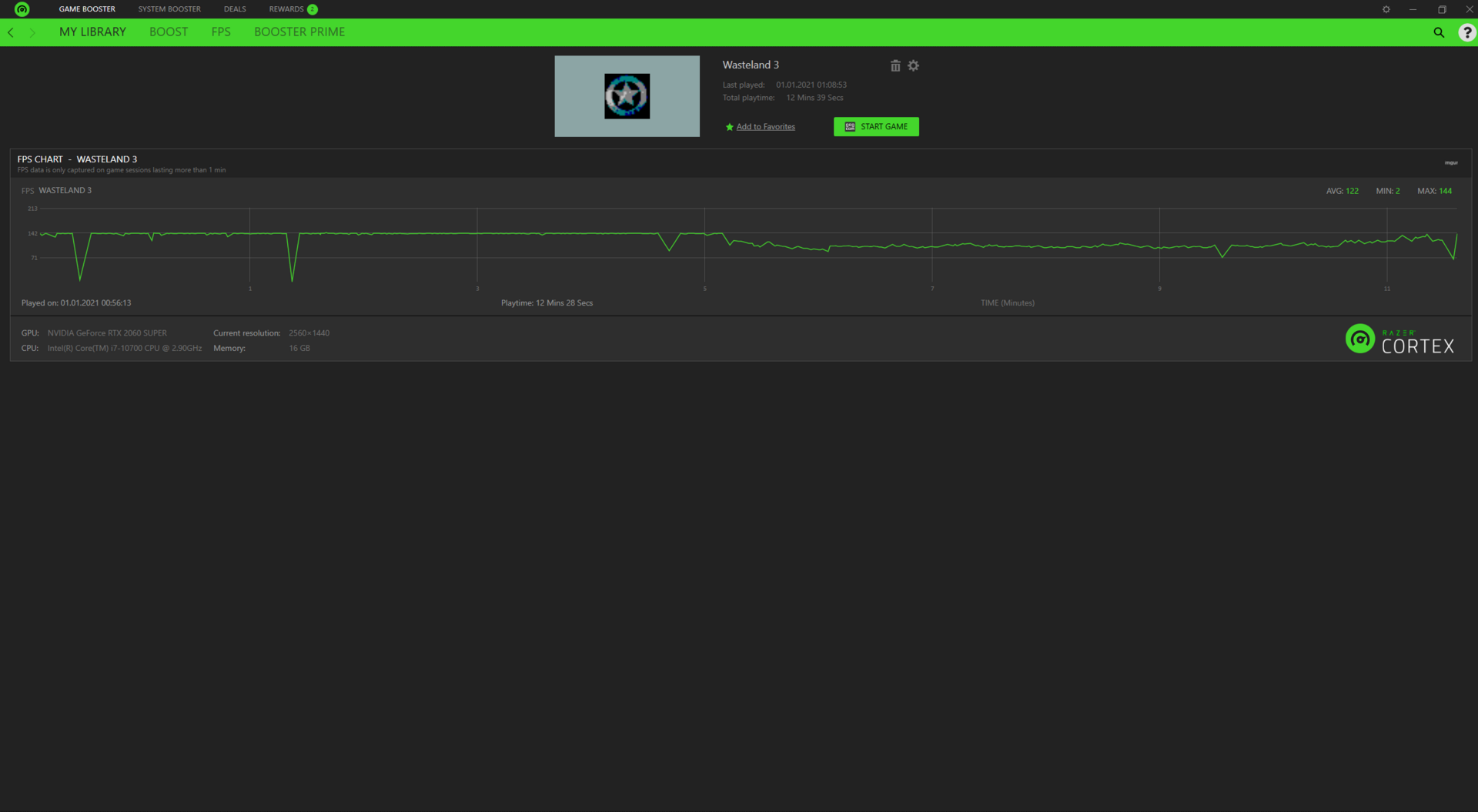Click Playtime 12 Mins 28 Secs text

547,303
